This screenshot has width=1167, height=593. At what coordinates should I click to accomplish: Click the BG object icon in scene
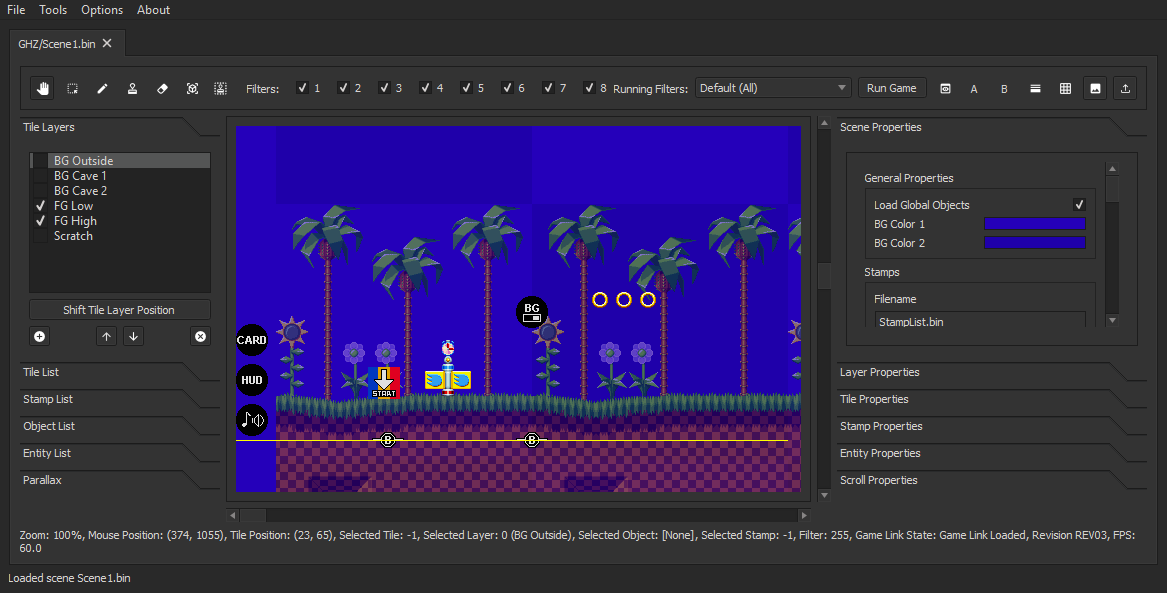(x=532, y=312)
